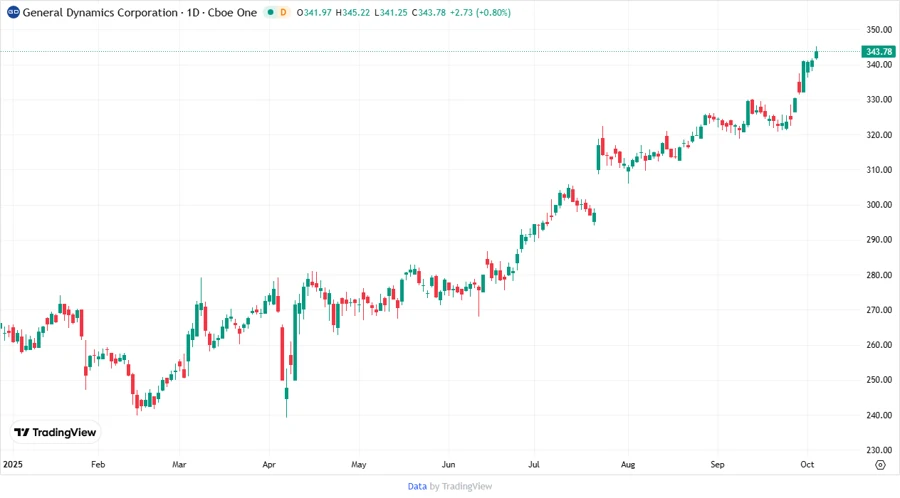900x498 pixels.
Task: Click the green market status dot
Action: [x=268, y=12]
